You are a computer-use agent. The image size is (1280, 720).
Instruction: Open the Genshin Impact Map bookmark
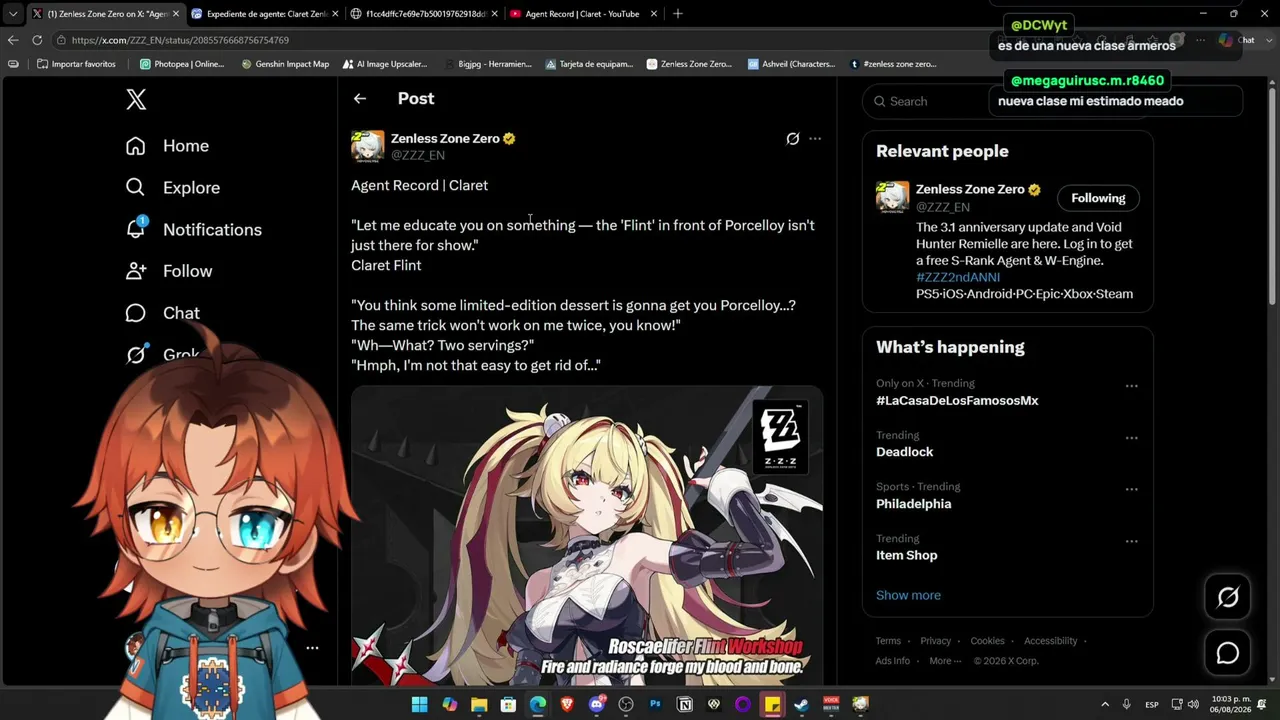[x=285, y=64]
